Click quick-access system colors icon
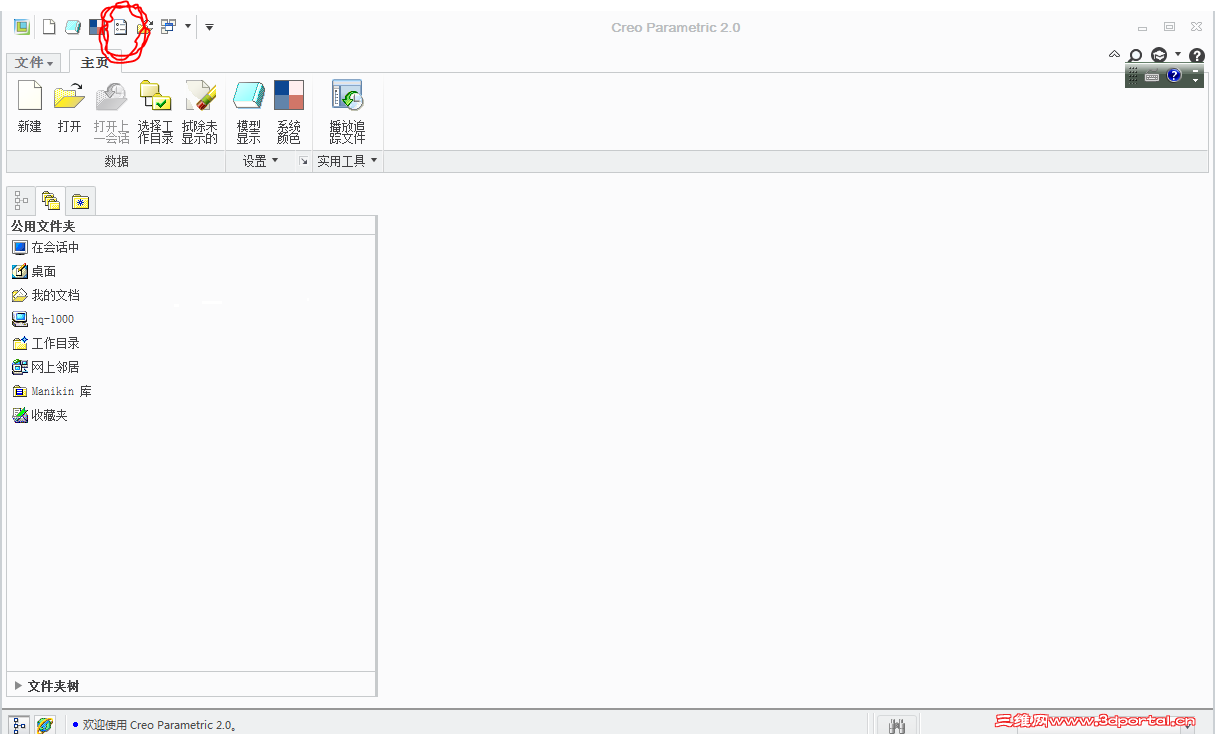Viewport: 1215px width, 734px height. [97, 27]
